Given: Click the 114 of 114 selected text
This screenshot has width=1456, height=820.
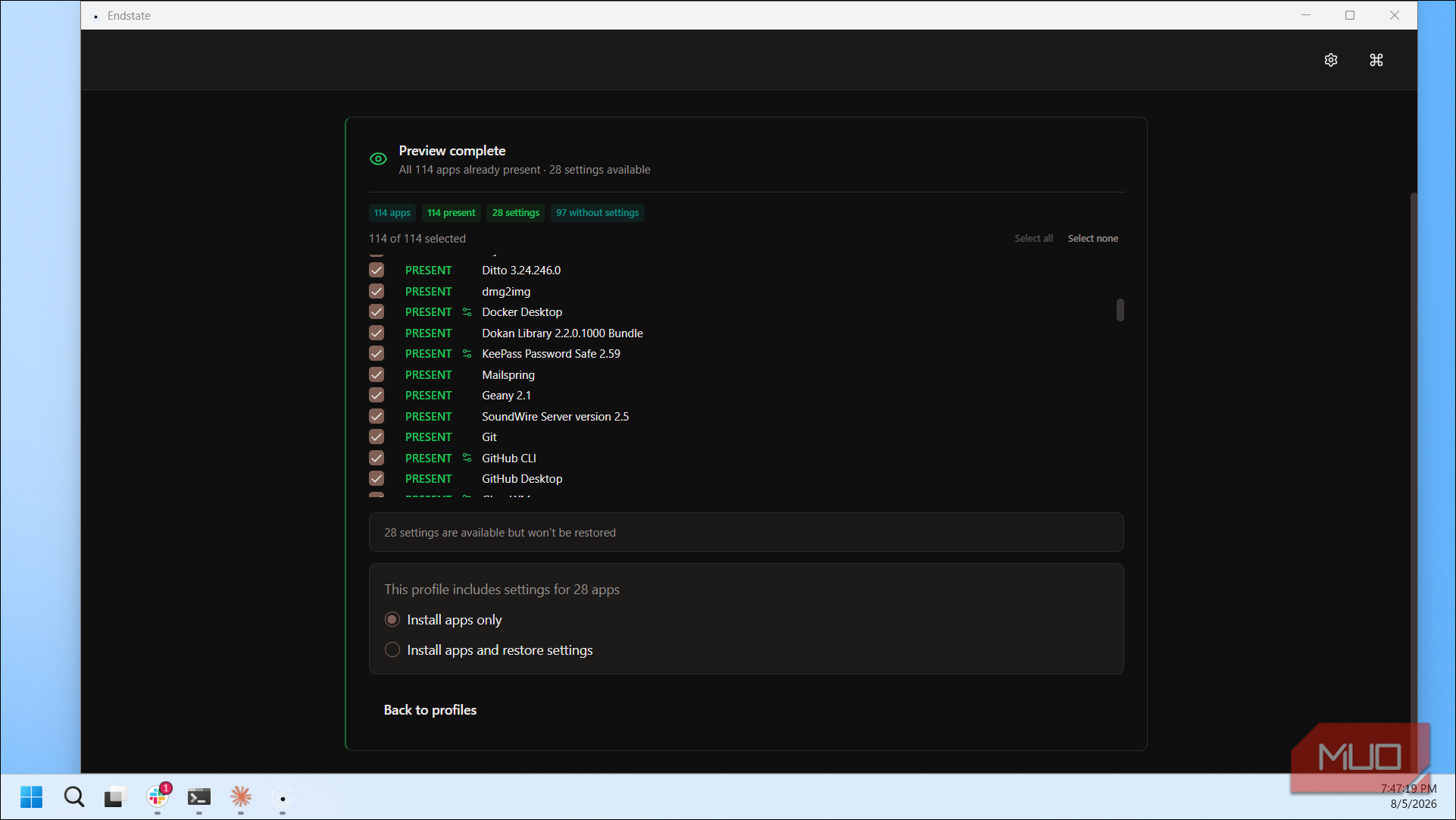Looking at the screenshot, I should (x=417, y=239).
